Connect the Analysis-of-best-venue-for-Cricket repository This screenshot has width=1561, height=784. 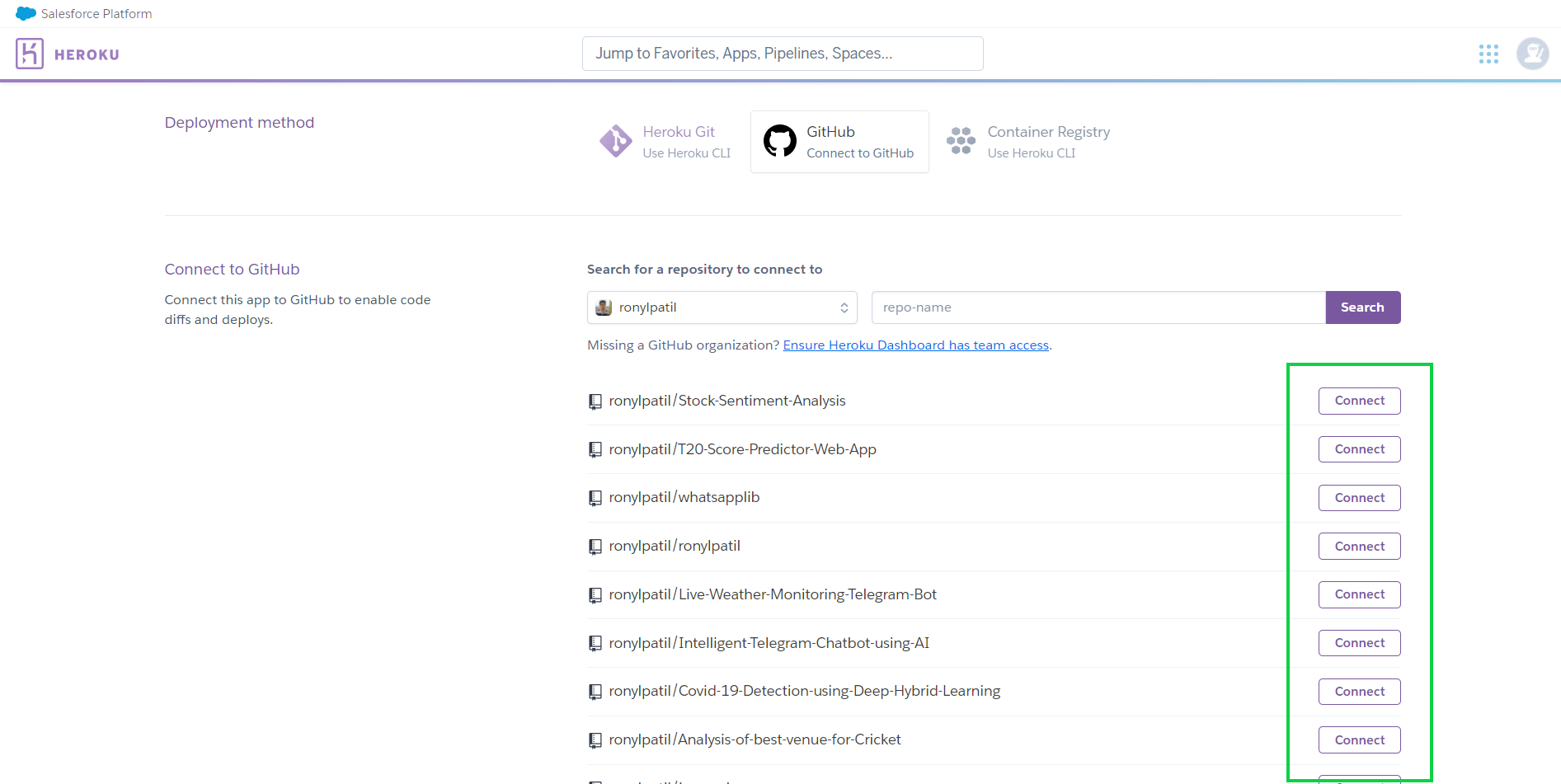click(x=1360, y=740)
